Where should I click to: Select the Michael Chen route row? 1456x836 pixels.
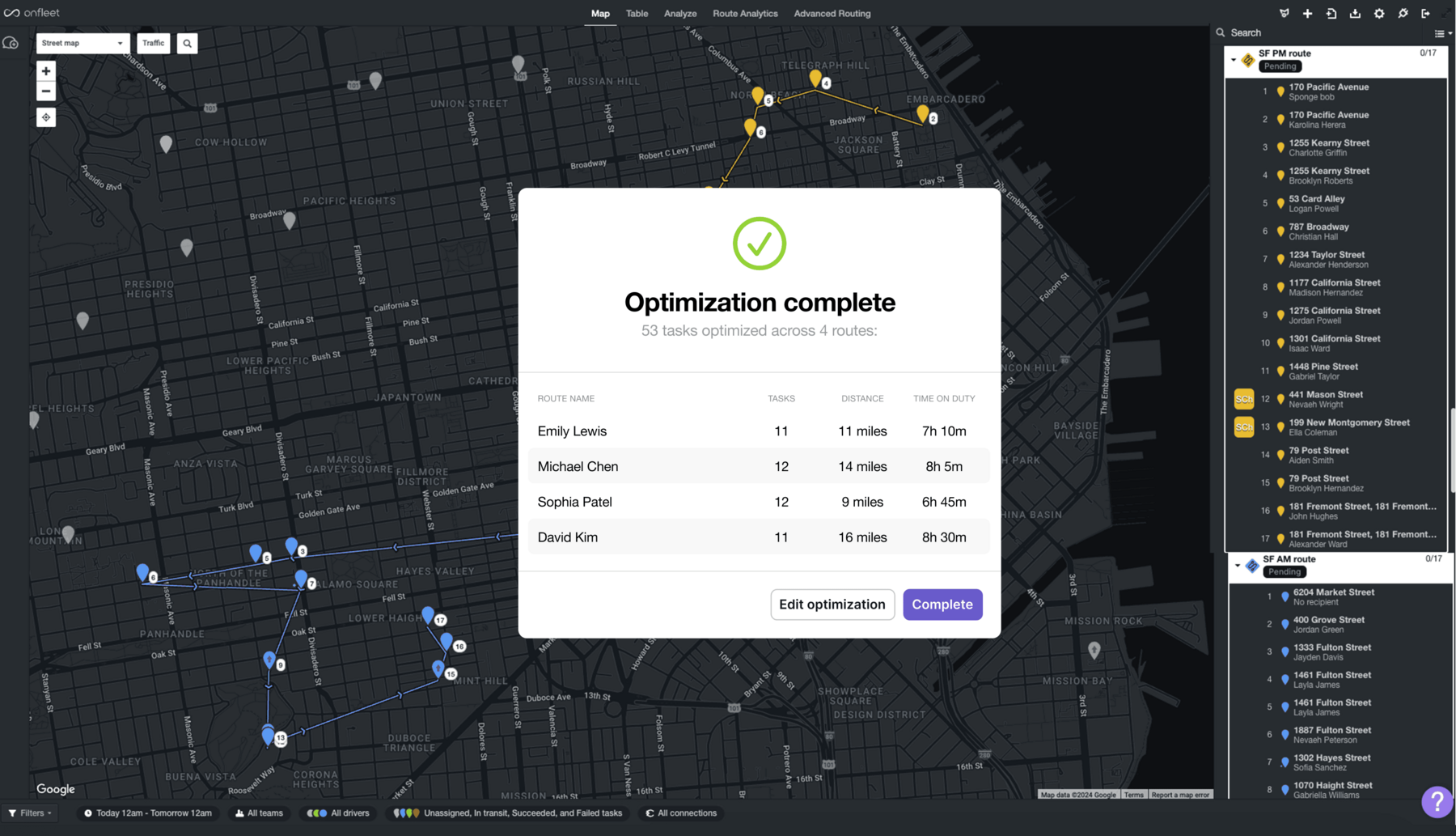(759, 466)
